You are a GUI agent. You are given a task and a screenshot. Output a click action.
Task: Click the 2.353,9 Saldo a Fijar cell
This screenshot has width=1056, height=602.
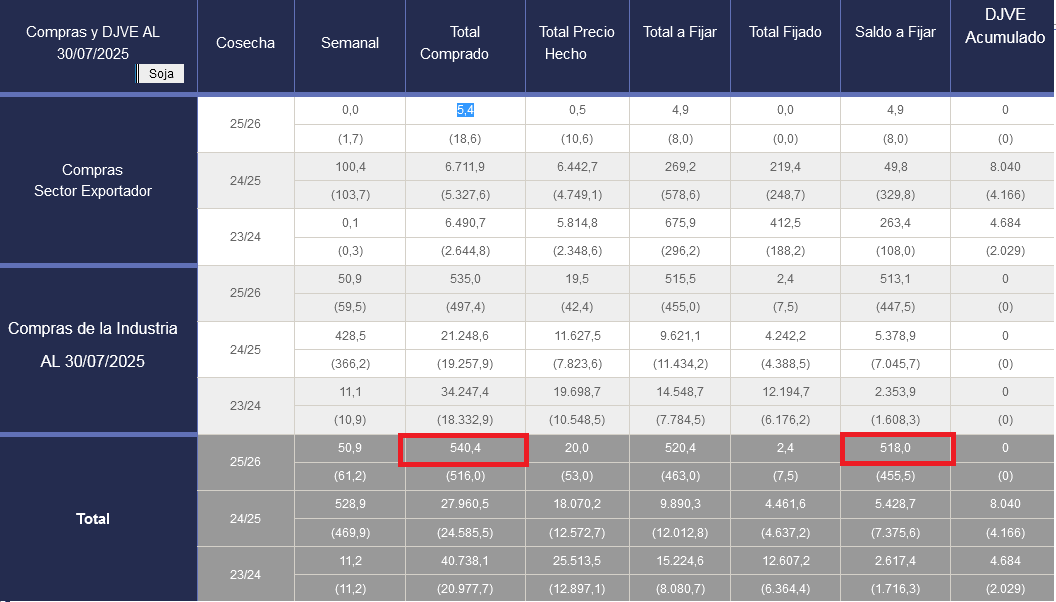pyautogui.click(x=895, y=392)
